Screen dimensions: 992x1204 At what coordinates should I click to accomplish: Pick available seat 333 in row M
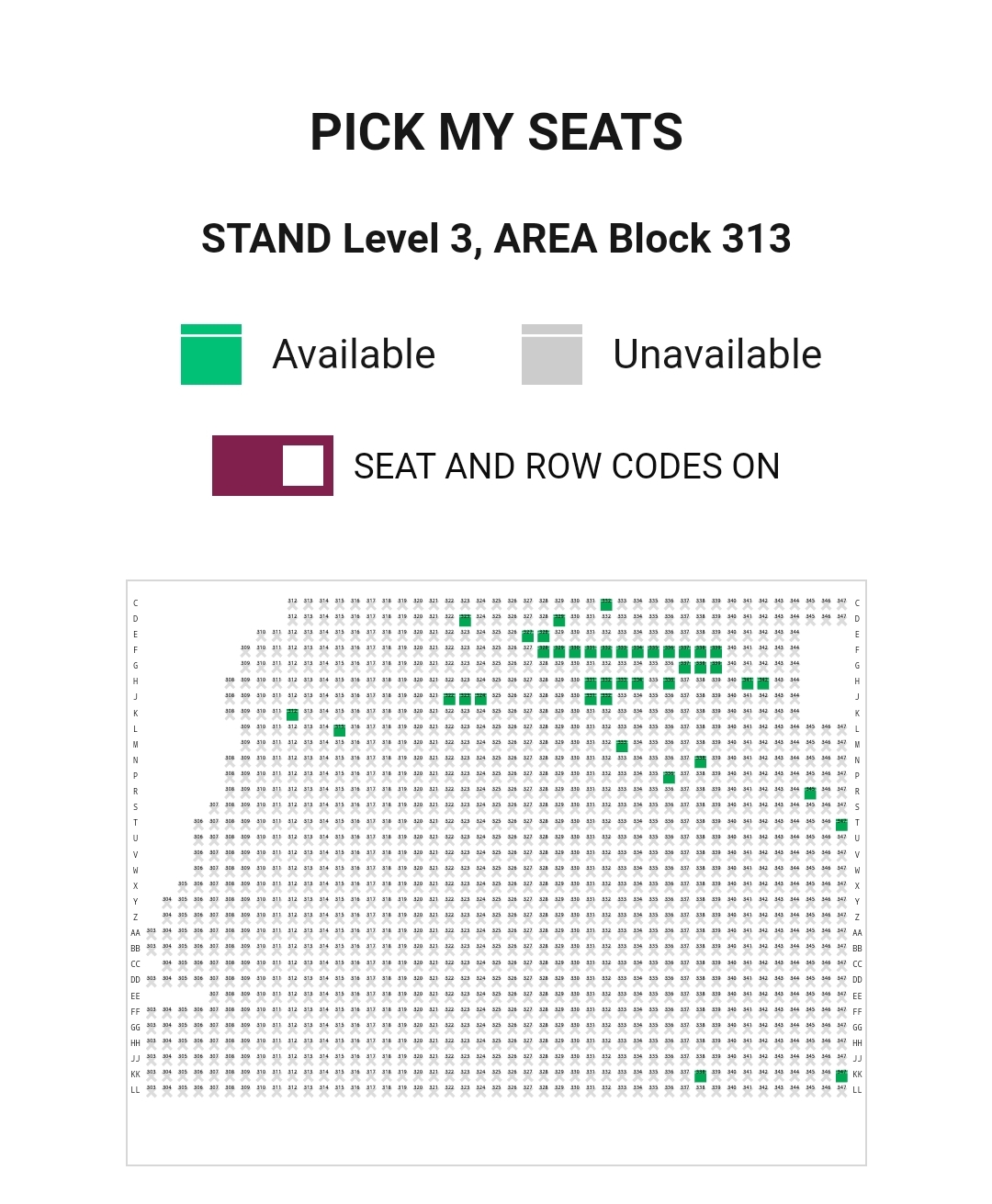tap(622, 746)
